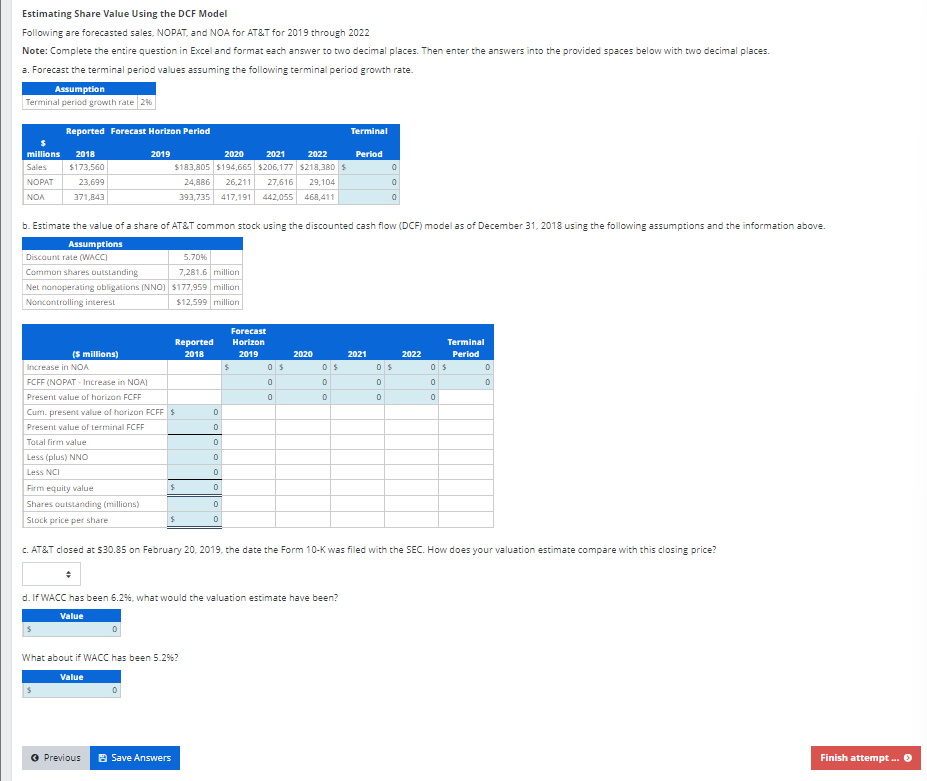The width and height of the screenshot is (927, 781).
Task: Click the FCFF 2019 answer cell
Action: click(248, 381)
